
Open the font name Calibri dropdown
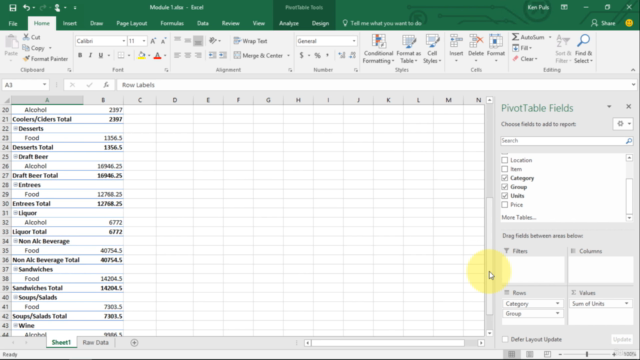124,41
